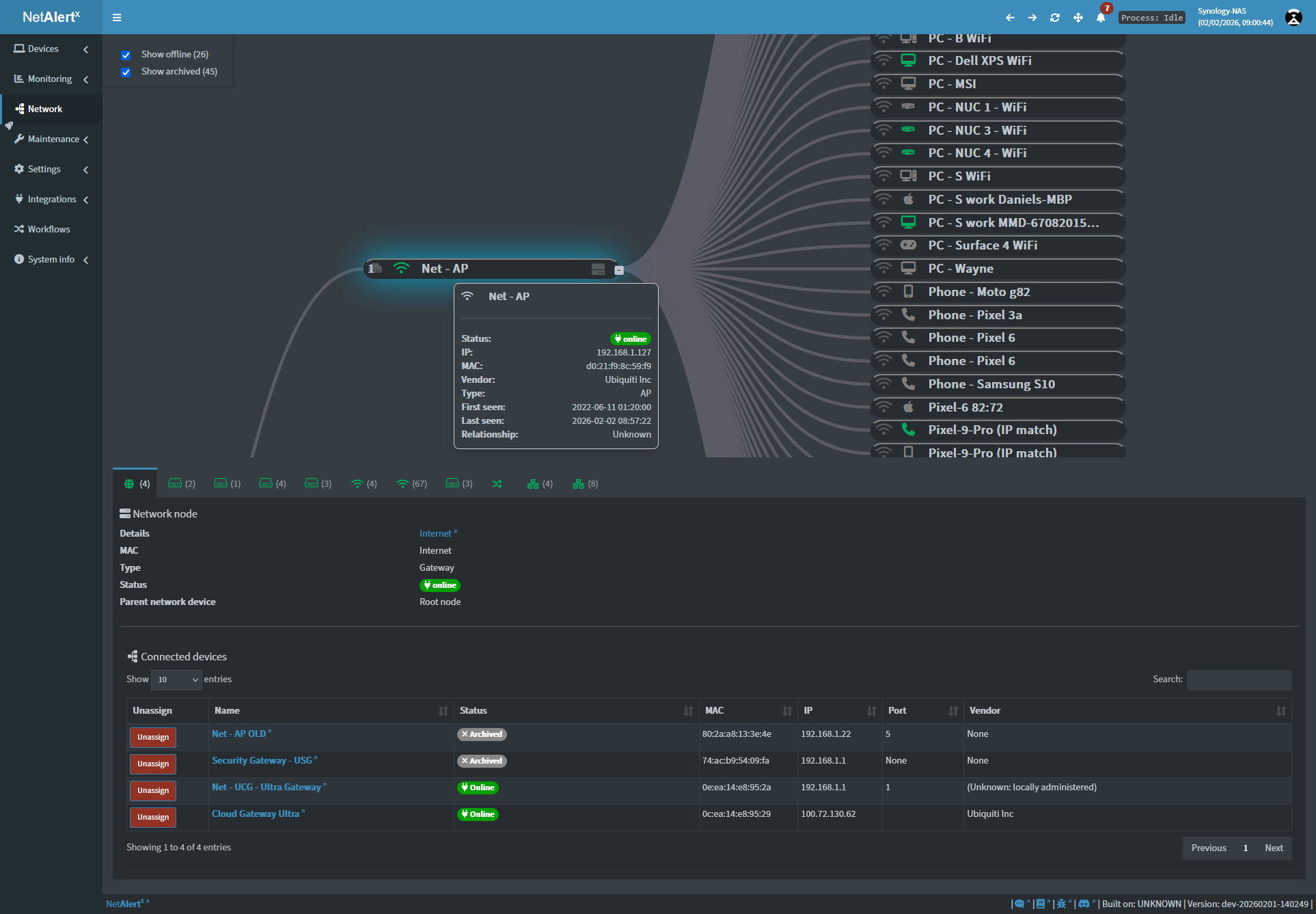The width and height of the screenshot is (1316, 914).
Task: Open the notifications bell with 7 alerts
Action: (x=1101, y=18)
